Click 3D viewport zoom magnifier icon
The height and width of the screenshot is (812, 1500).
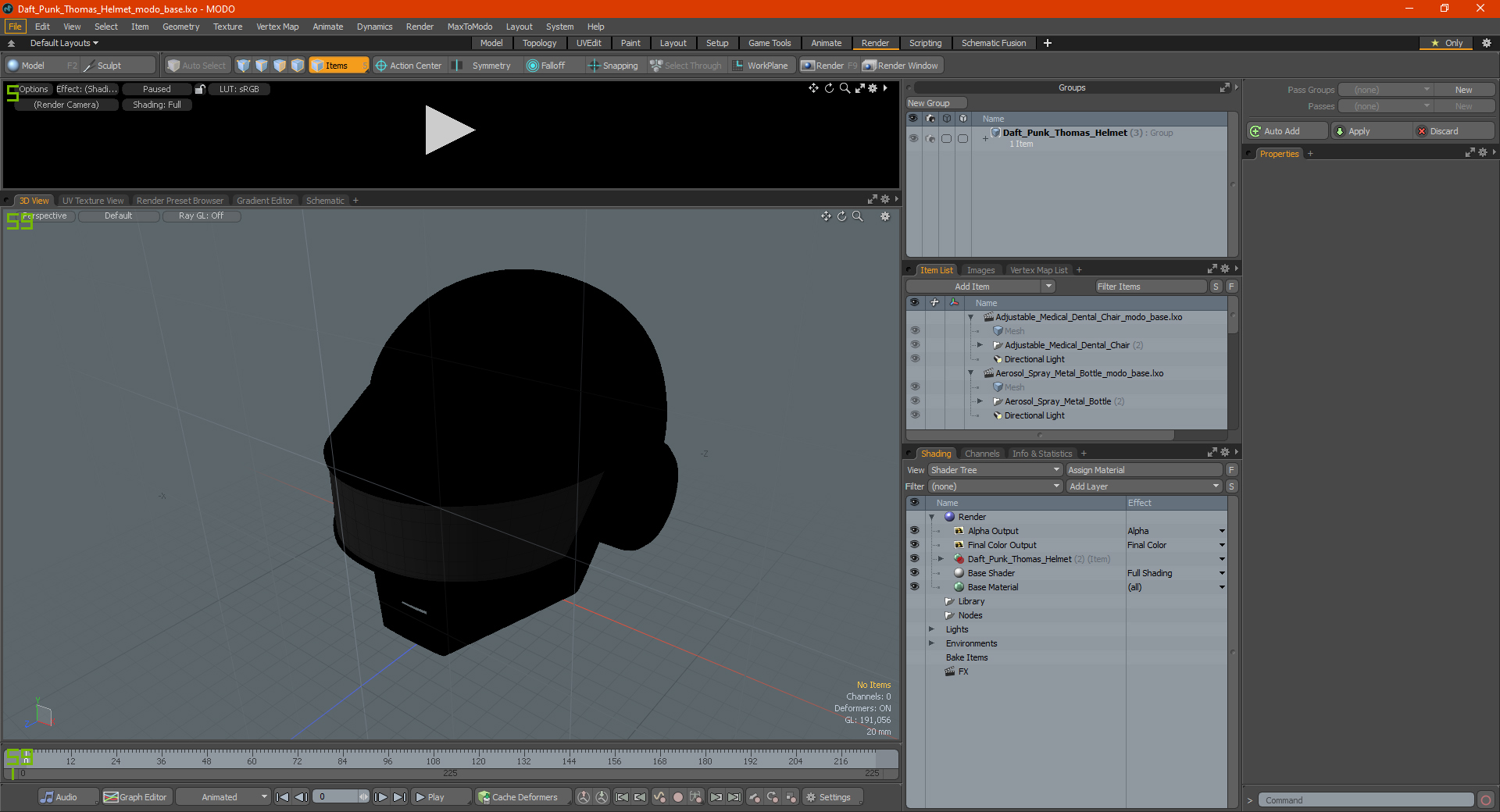pos(858,216)
